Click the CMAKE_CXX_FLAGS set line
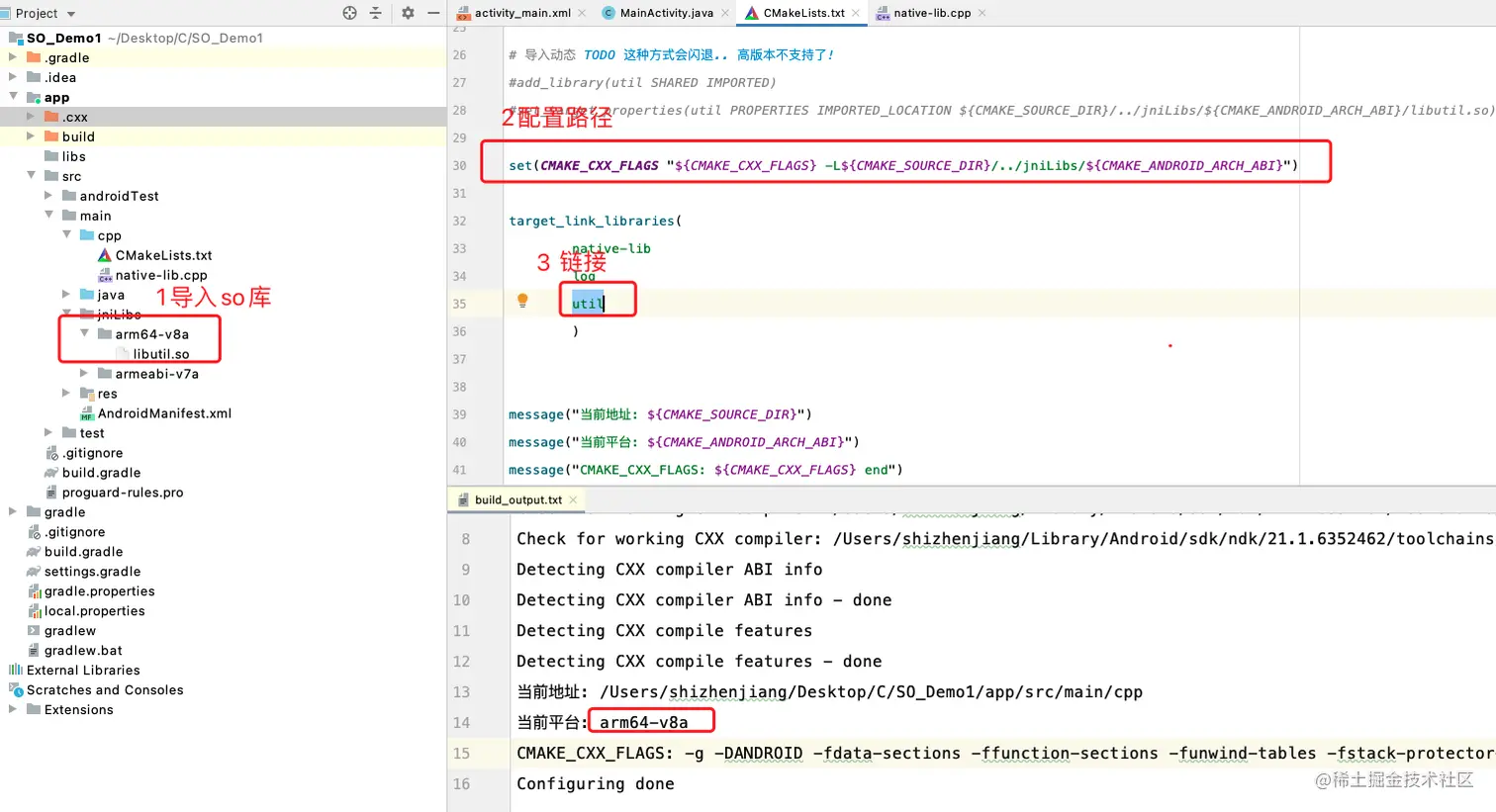The image size is (1496, 812). [903, 165]
